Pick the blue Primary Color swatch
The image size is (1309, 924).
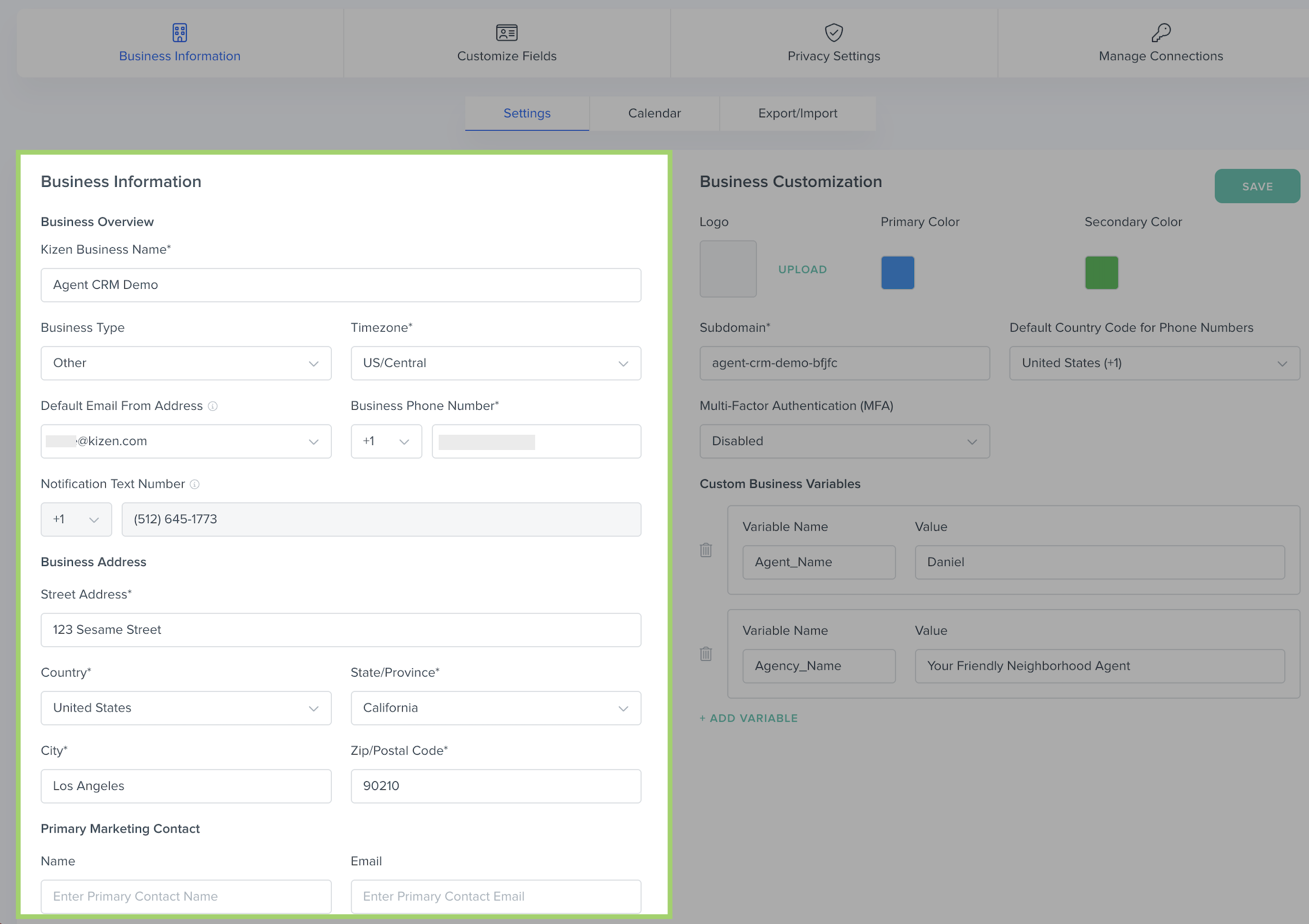coord(898,272)
